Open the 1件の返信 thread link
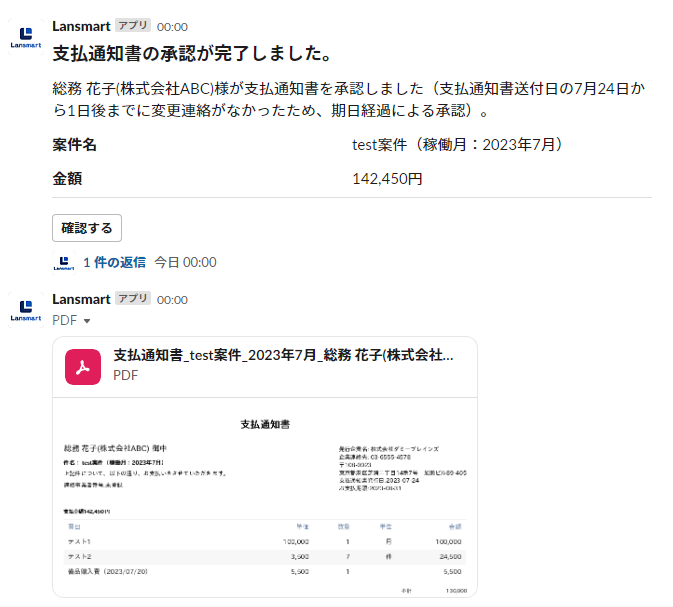 pyautogui.click(x=115, y=262)
